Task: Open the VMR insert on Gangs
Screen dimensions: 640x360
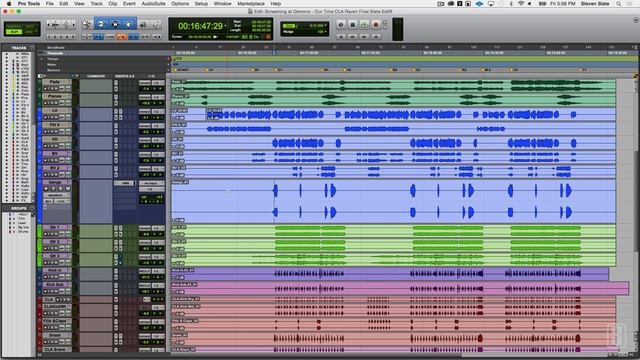Action: point(125,183)
